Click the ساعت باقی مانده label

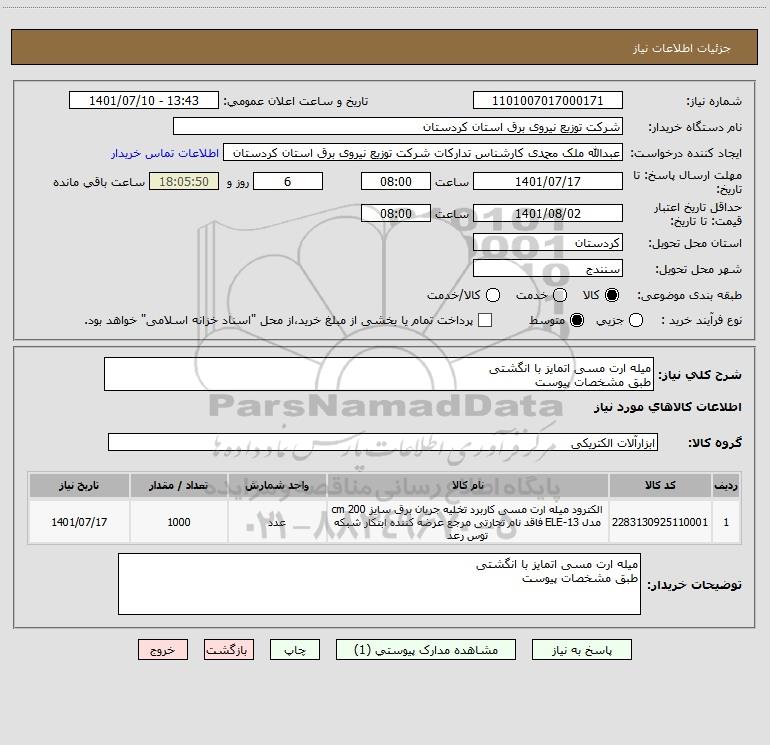coord(99,182)
